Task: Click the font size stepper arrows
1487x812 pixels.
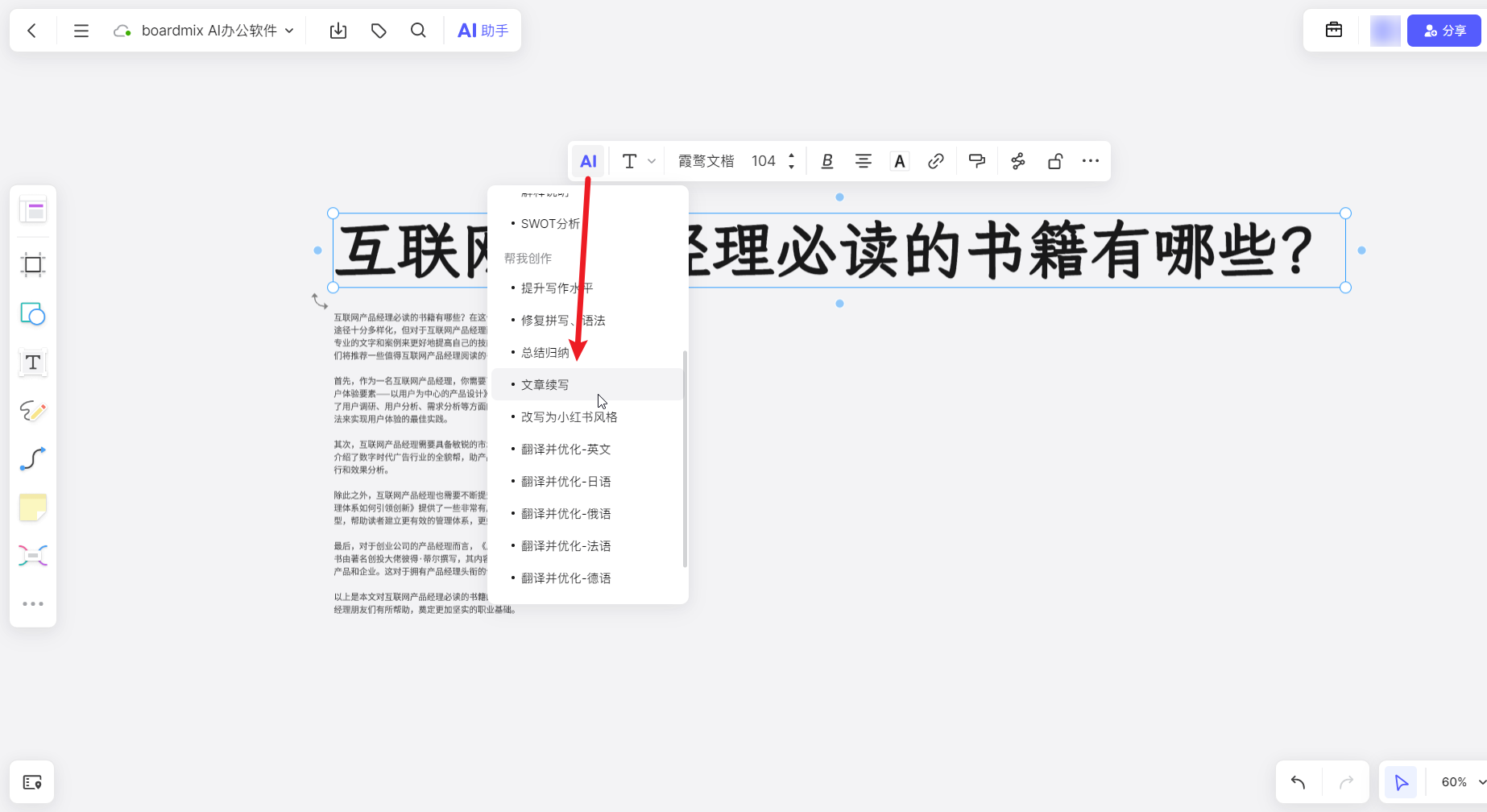Action: [791, 161]
